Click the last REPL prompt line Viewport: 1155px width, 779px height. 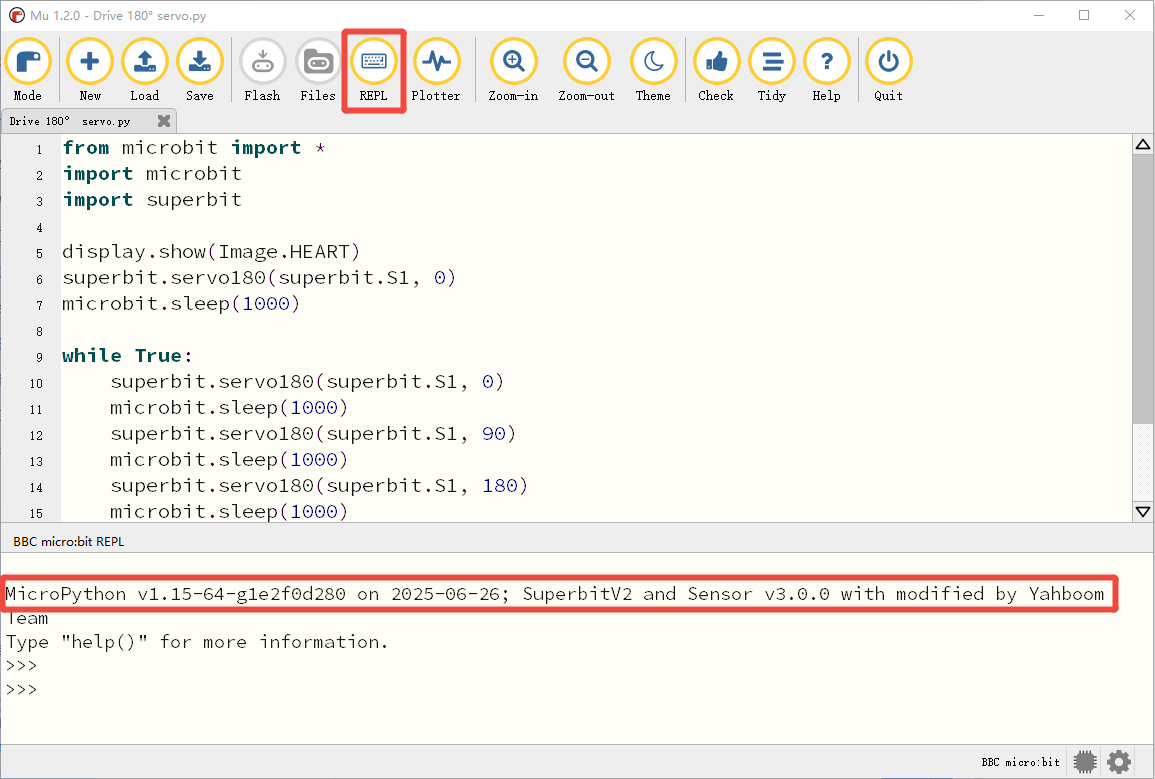21,690
